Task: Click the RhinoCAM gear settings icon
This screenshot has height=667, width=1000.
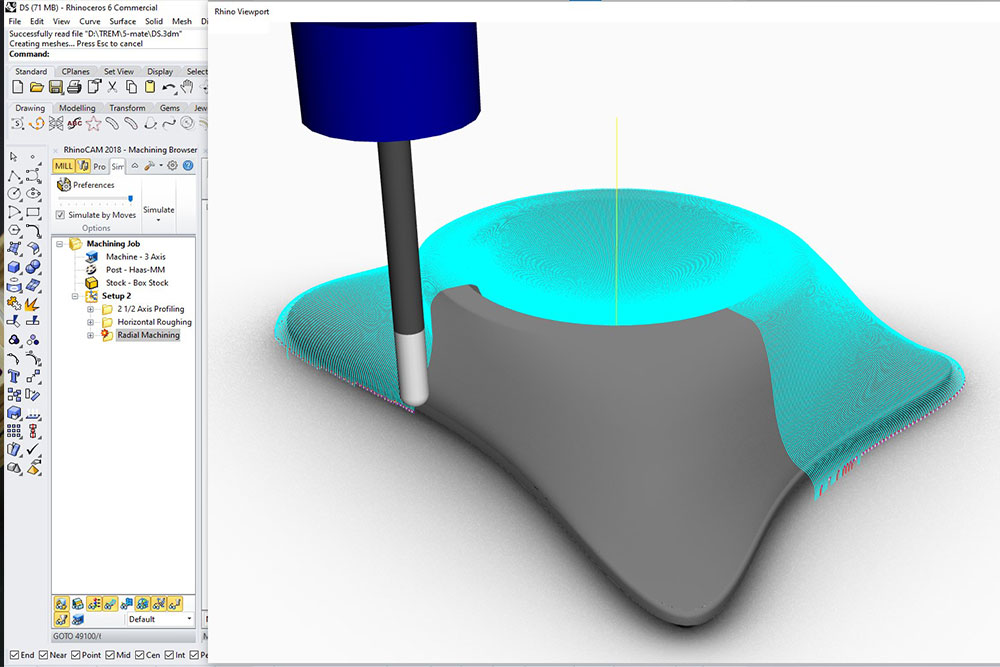Action: pyautogui.click(x=172, y=166)
